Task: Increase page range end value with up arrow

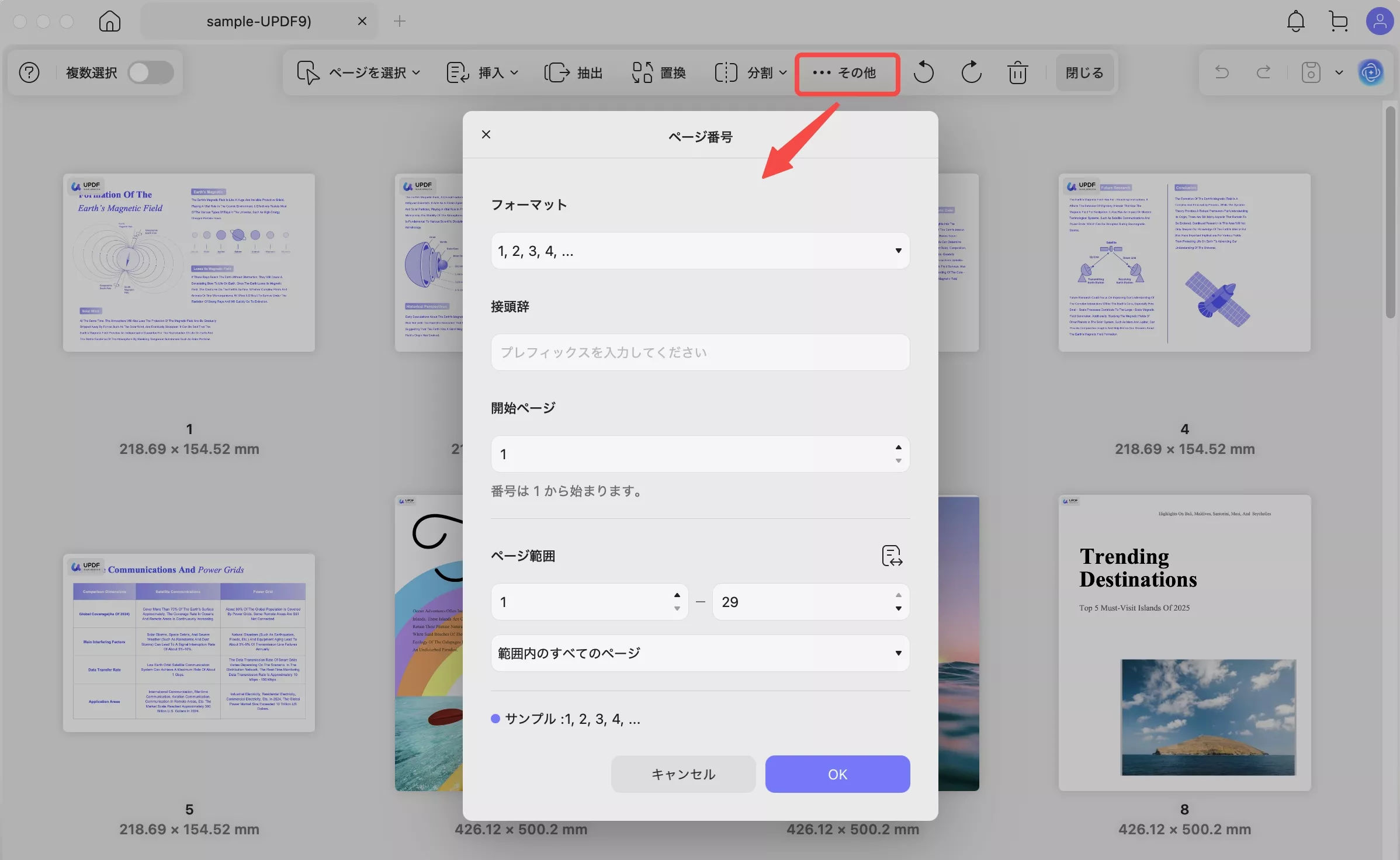Action: point(899,595)
